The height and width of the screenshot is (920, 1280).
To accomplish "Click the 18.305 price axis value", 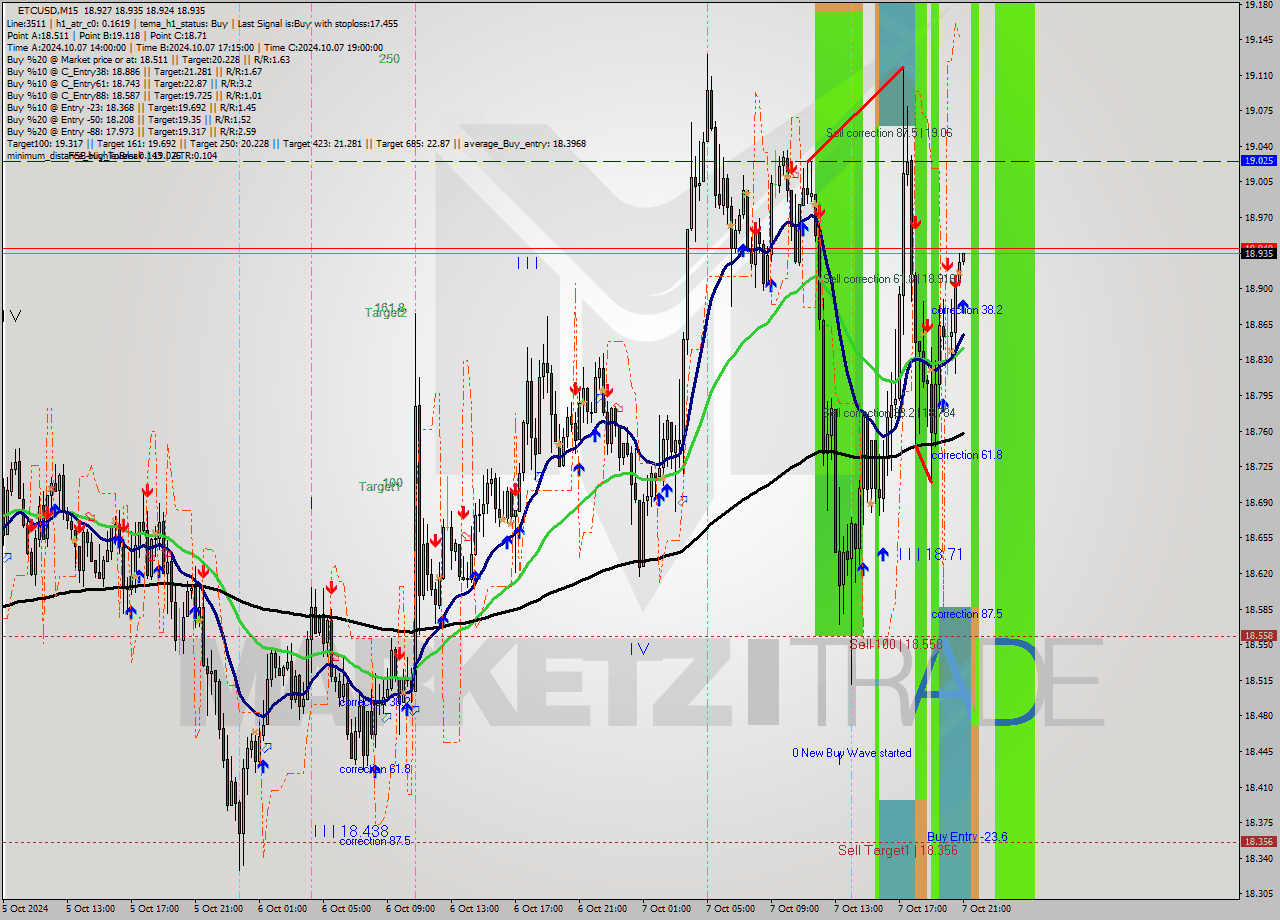I will 1258,894.
